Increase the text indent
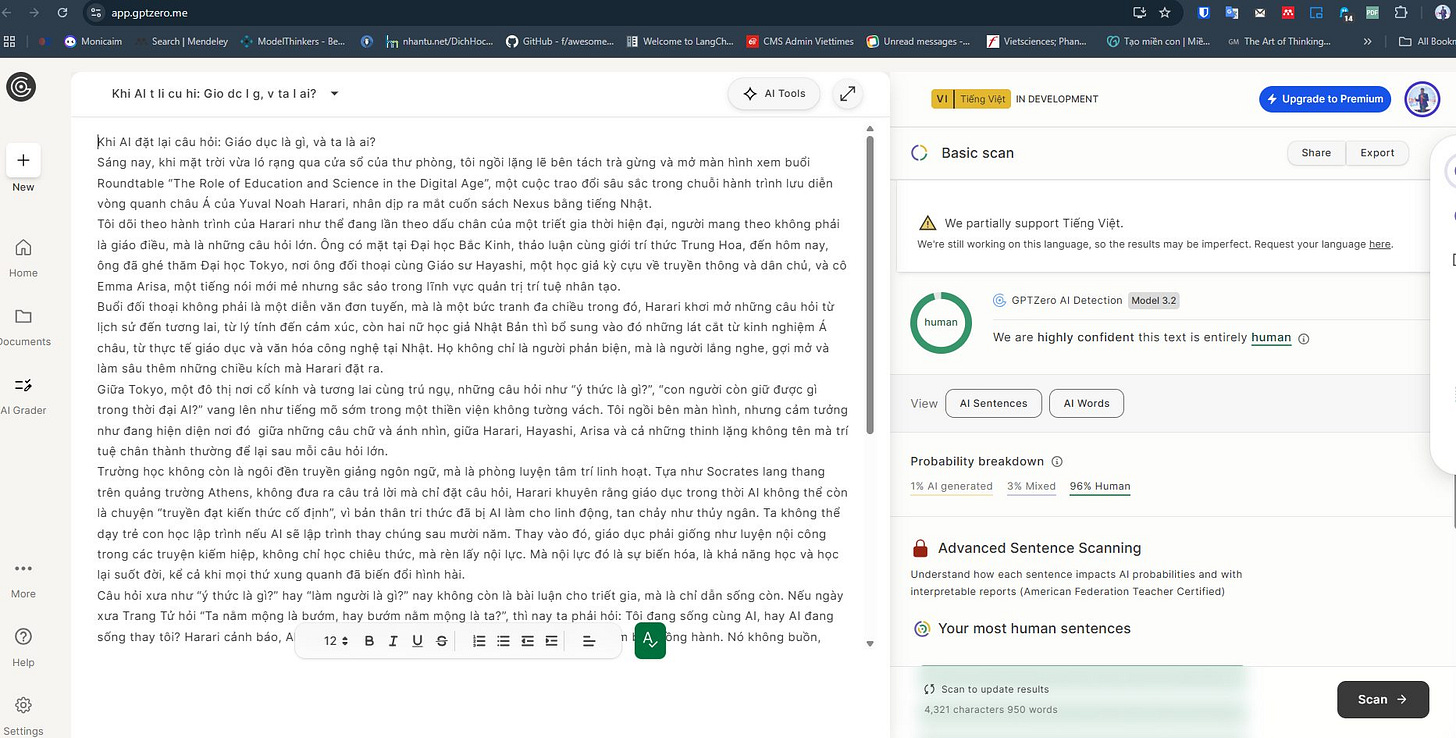 tap(551, 641)
